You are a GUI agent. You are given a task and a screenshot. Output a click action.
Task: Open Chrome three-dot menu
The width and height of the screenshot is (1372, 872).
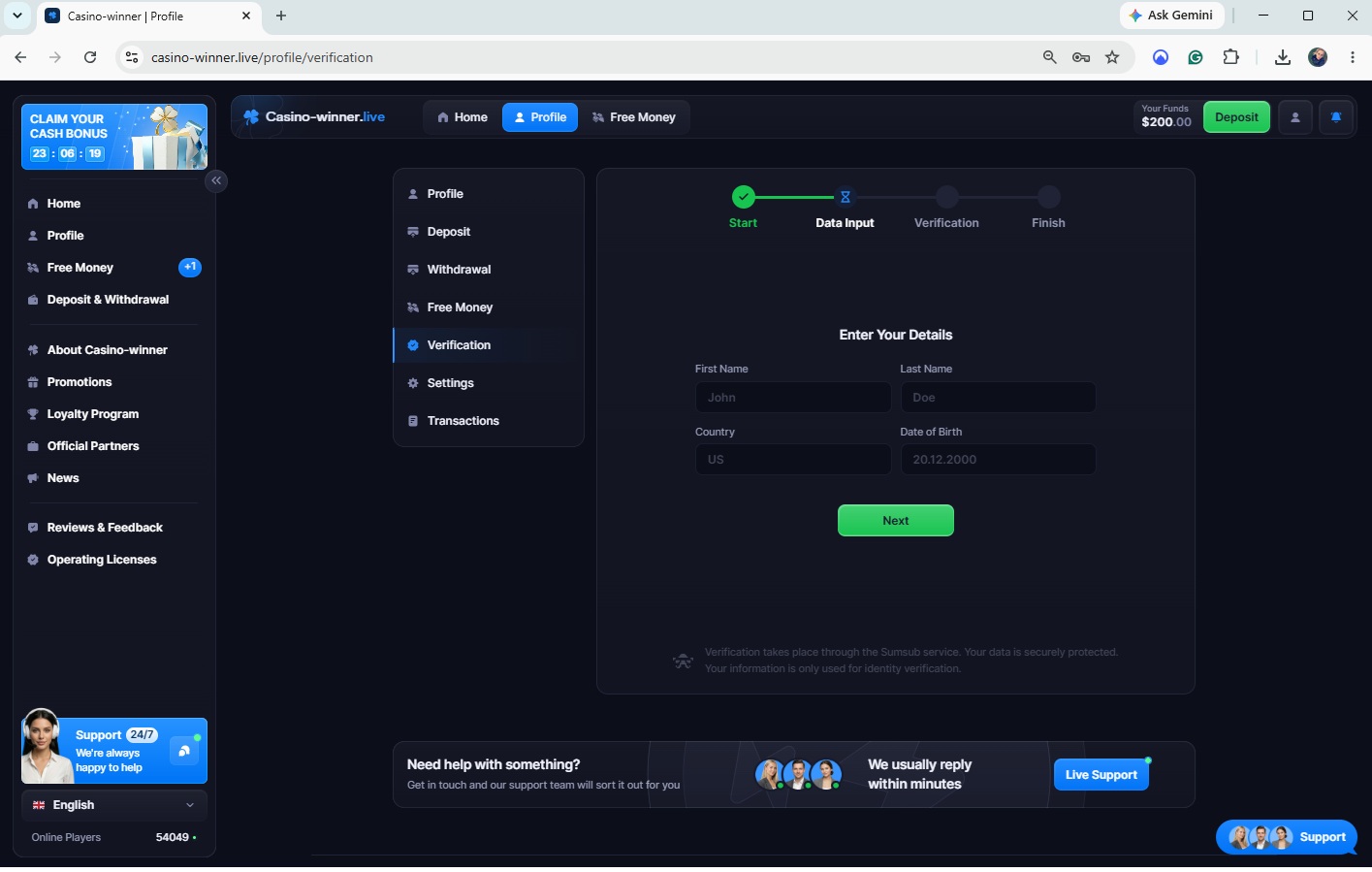(x=1353, y=57)
